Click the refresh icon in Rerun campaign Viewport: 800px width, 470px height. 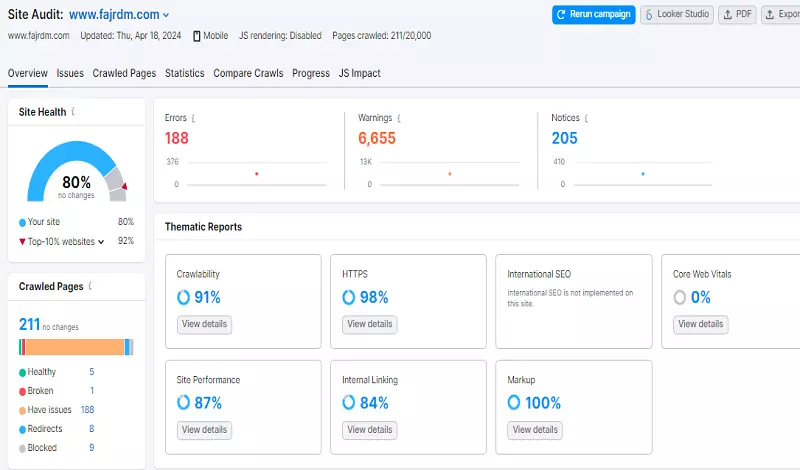tap(561, 14)
